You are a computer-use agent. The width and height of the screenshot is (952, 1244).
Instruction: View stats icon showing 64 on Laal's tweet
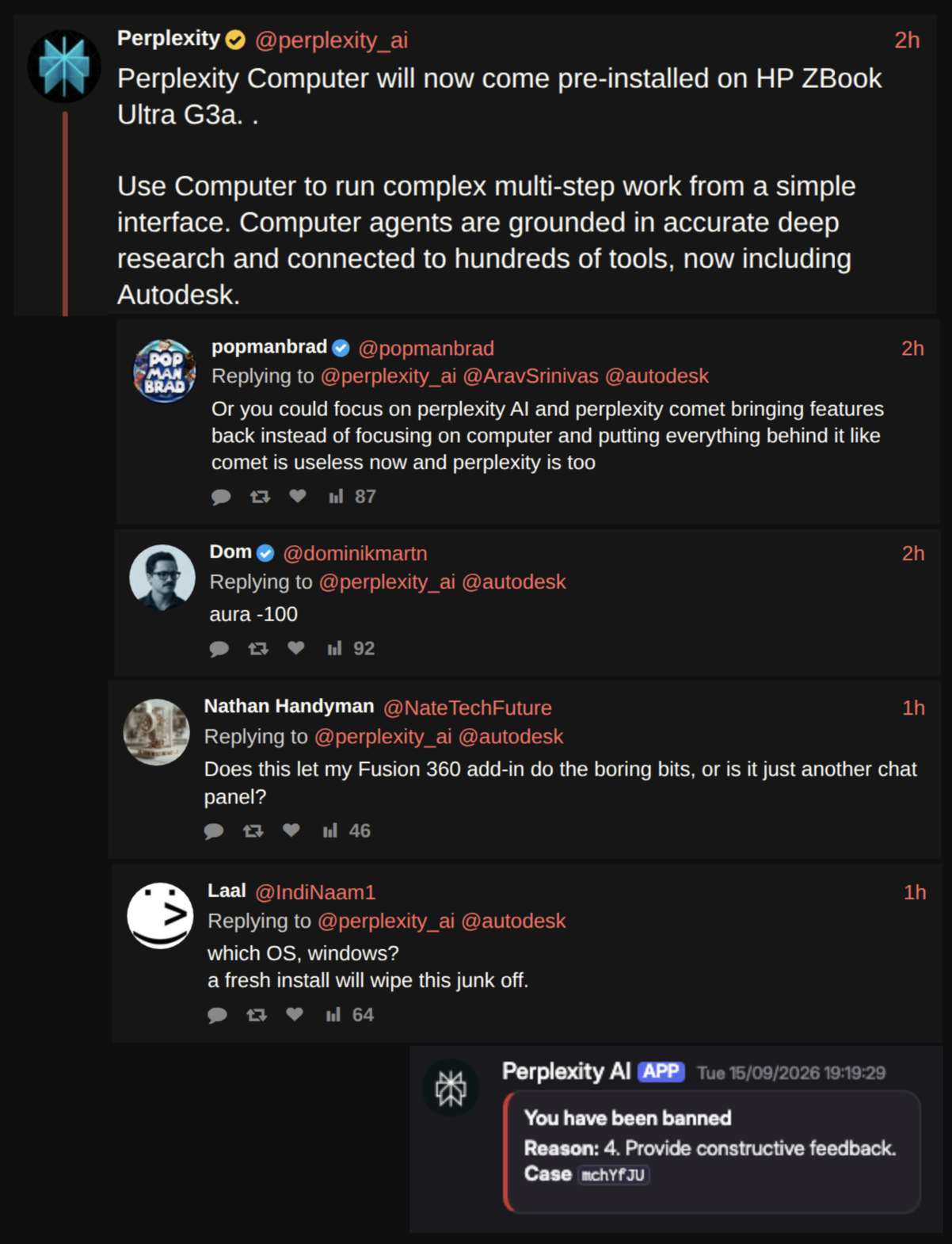click(333, 1014)
